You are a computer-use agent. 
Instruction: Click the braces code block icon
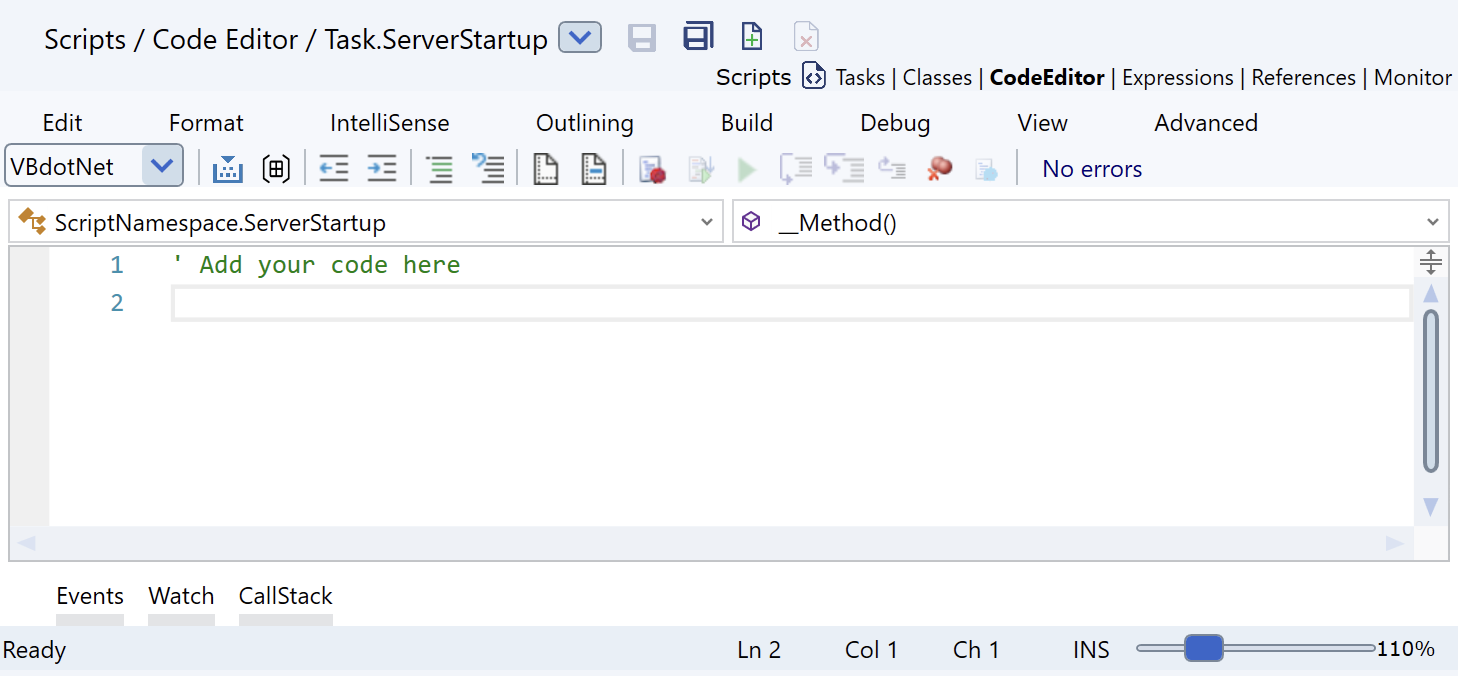pos(276,169)
